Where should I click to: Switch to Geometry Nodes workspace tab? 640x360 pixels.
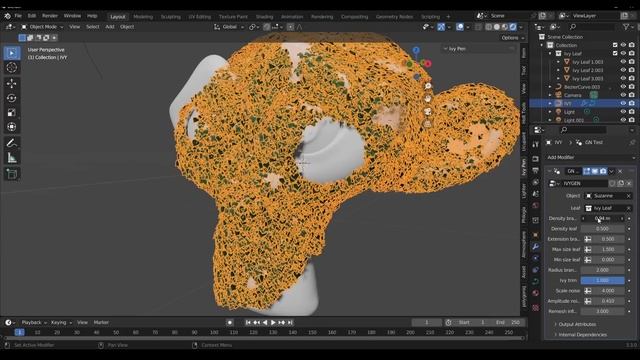[x=394, y=17]
